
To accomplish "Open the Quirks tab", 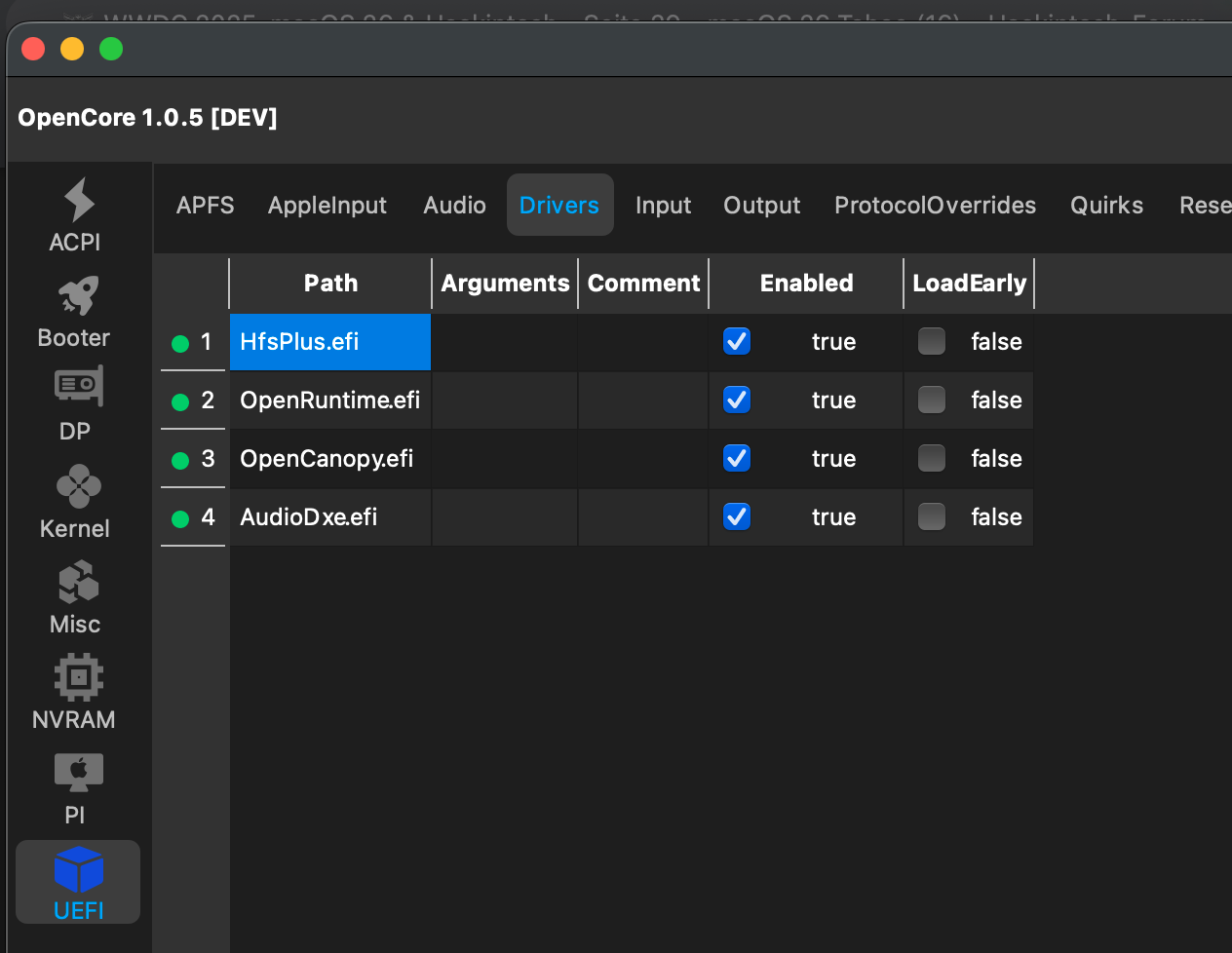I will [1106, 206].
